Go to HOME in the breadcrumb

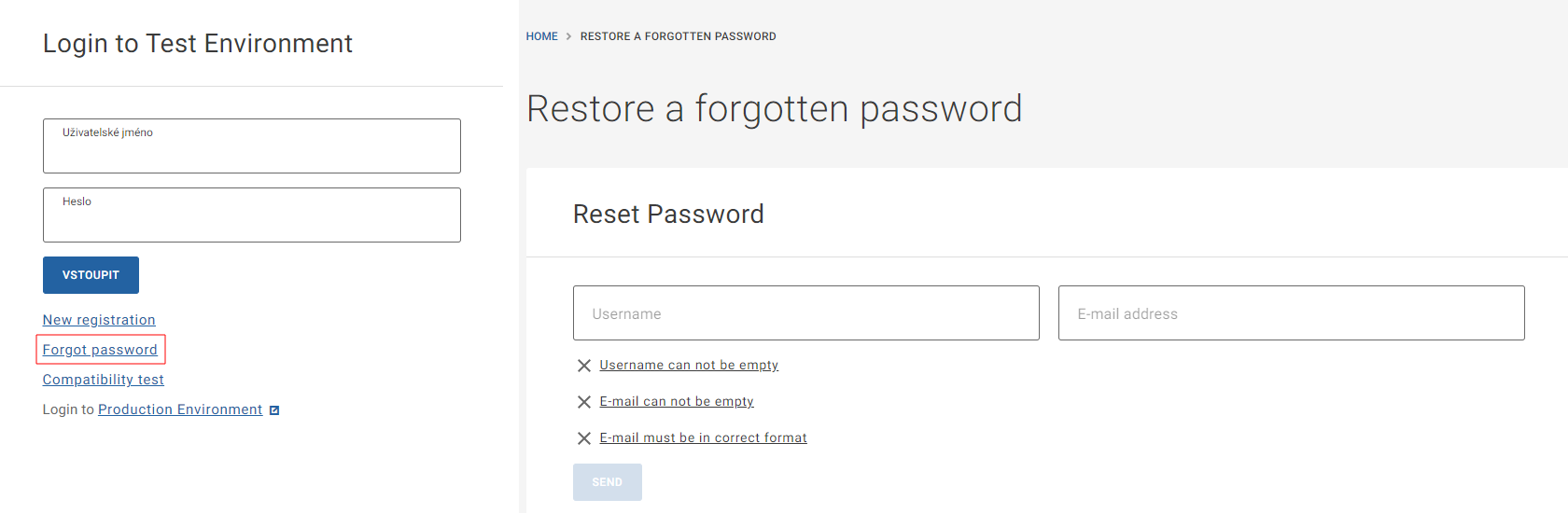click(541, 36)
